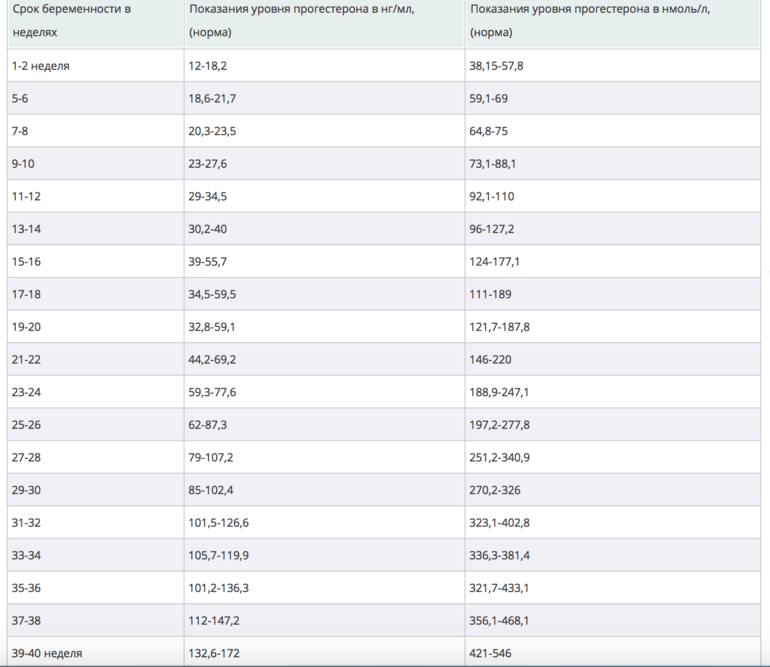Select the '1-2 неделя' row cell

pyautogui.click(x=40, y=66)
